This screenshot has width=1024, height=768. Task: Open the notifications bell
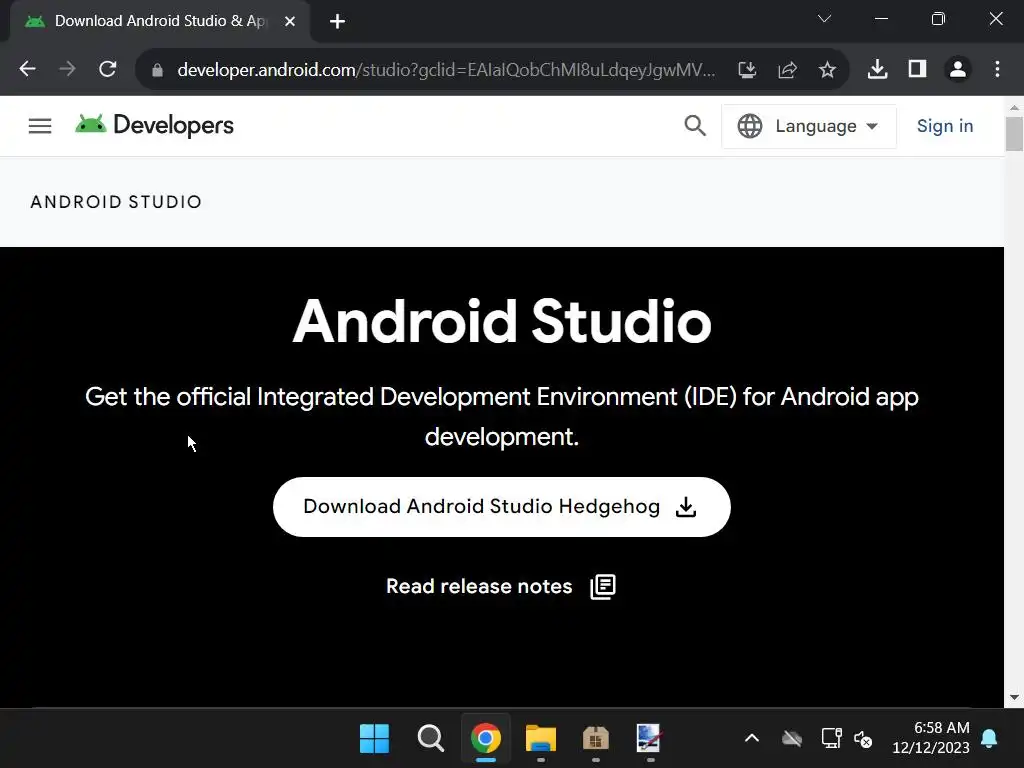(x=989, y=739)
